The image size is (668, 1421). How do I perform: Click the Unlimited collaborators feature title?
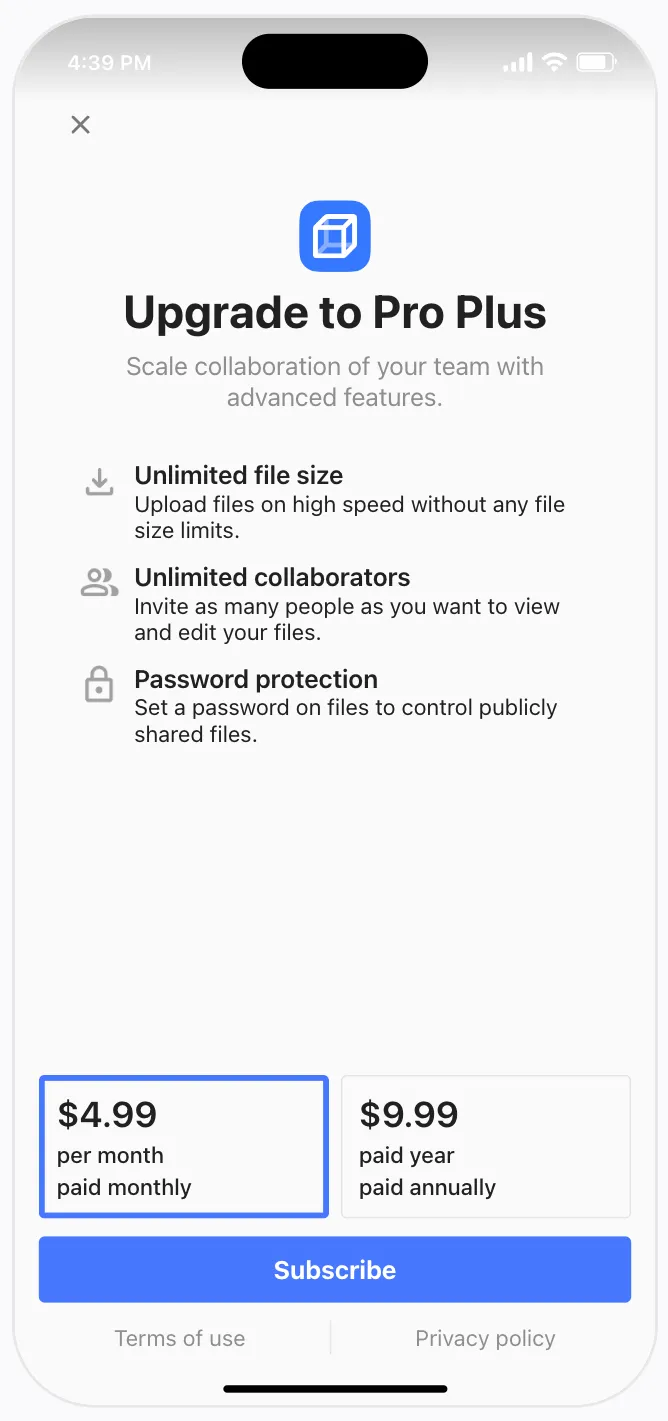(x=272, y=577)
